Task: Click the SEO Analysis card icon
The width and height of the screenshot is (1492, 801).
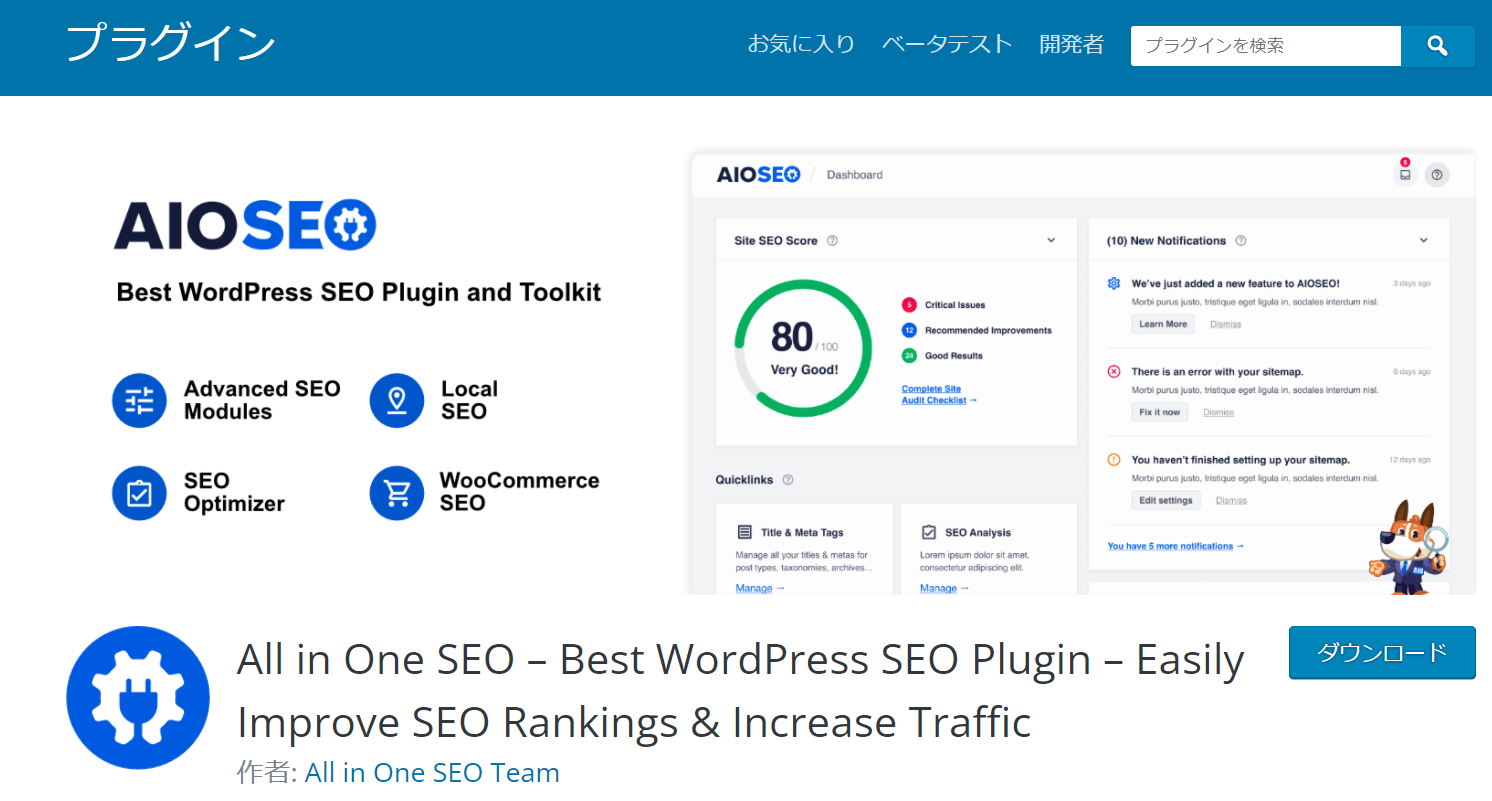Action: (928, 533)
